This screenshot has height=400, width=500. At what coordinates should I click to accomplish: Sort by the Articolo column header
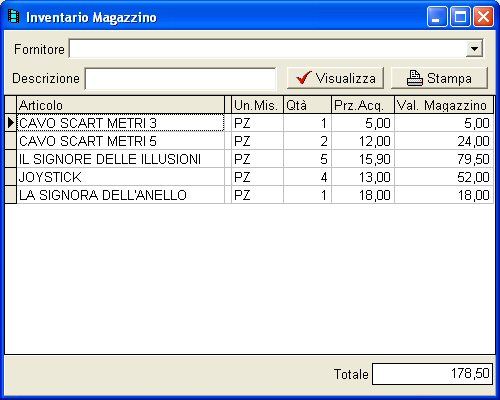click(121, 105)
